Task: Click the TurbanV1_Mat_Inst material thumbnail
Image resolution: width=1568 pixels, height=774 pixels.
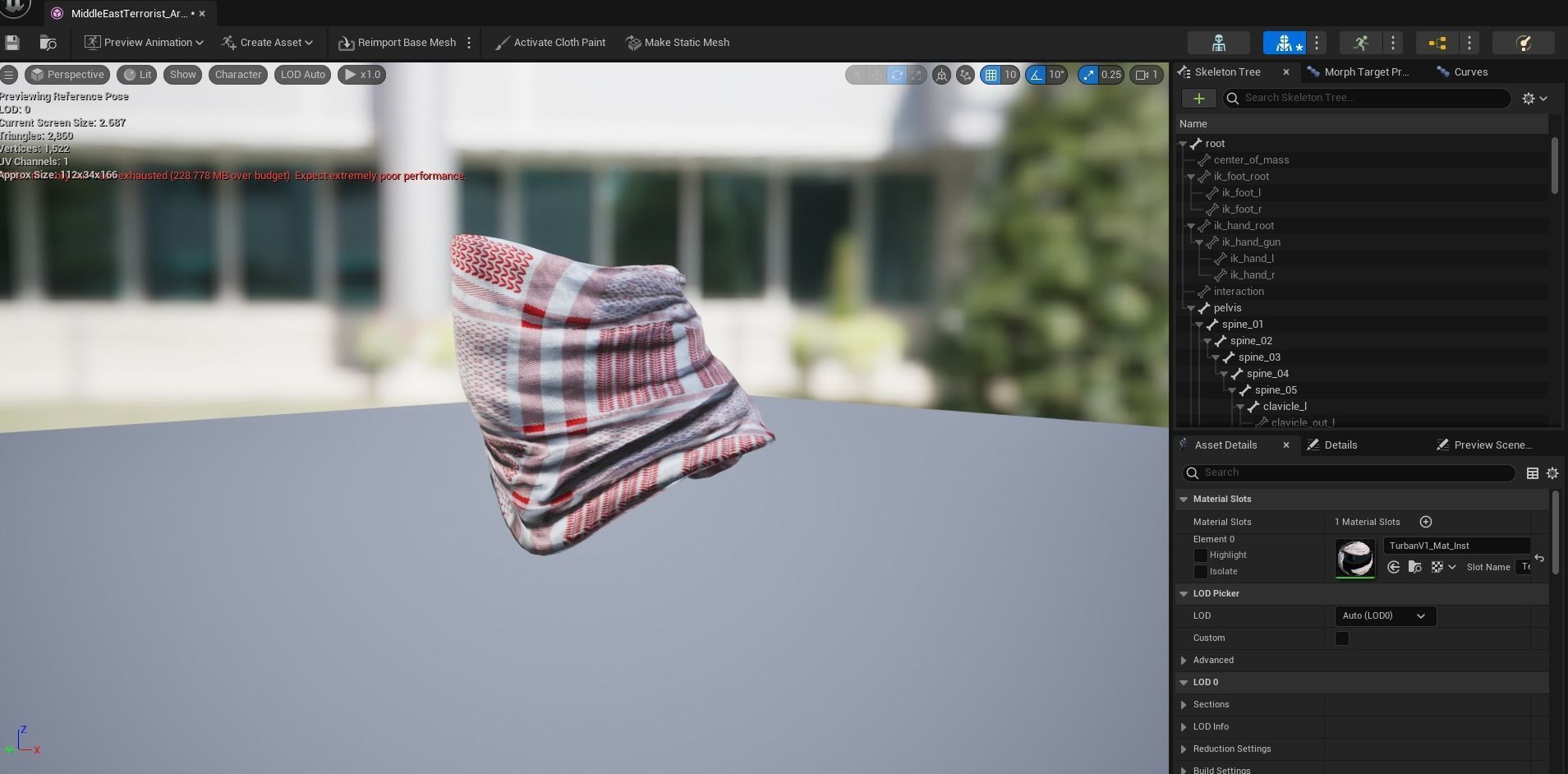Action: pyautogui.click(x=1354, y=560)
